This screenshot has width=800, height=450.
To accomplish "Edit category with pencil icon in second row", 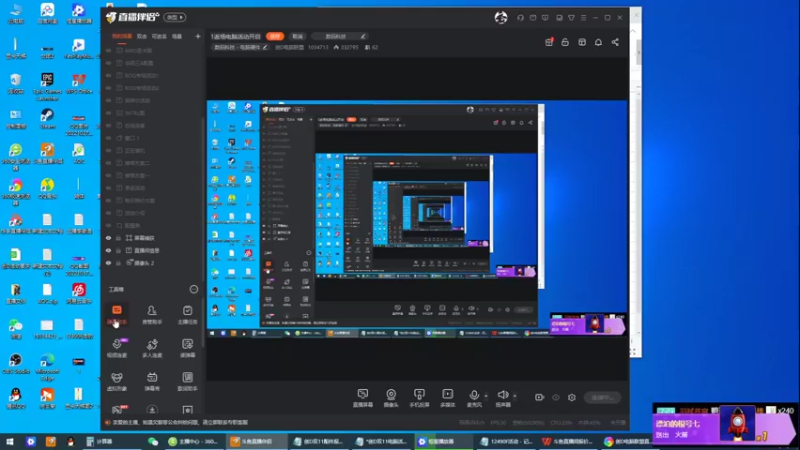I will coord(265,47).
